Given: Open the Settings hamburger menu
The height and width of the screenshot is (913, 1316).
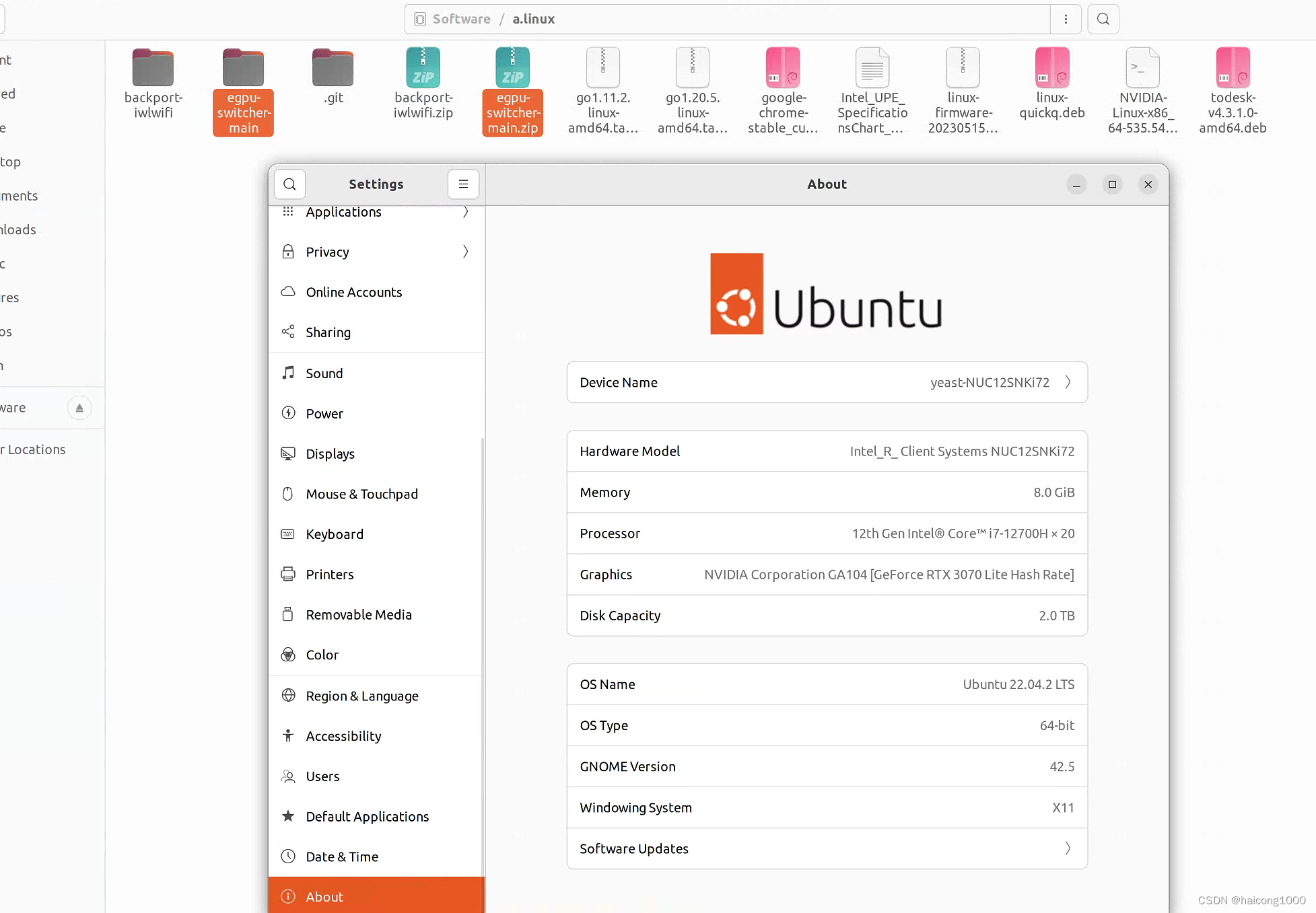Looking at the screenshot, I should coord(463,184).
